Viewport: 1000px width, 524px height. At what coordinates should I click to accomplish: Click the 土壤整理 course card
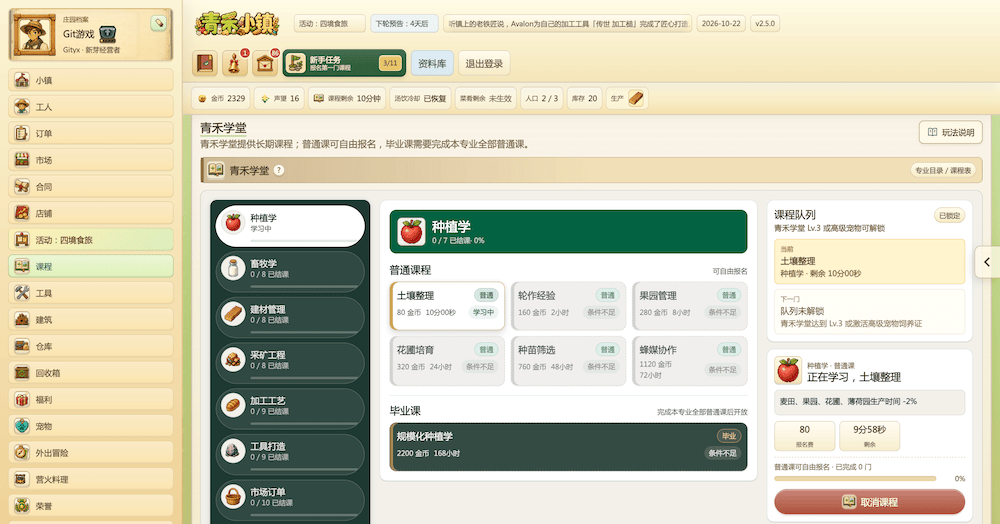pyautogui.click(x=447, y=306)
